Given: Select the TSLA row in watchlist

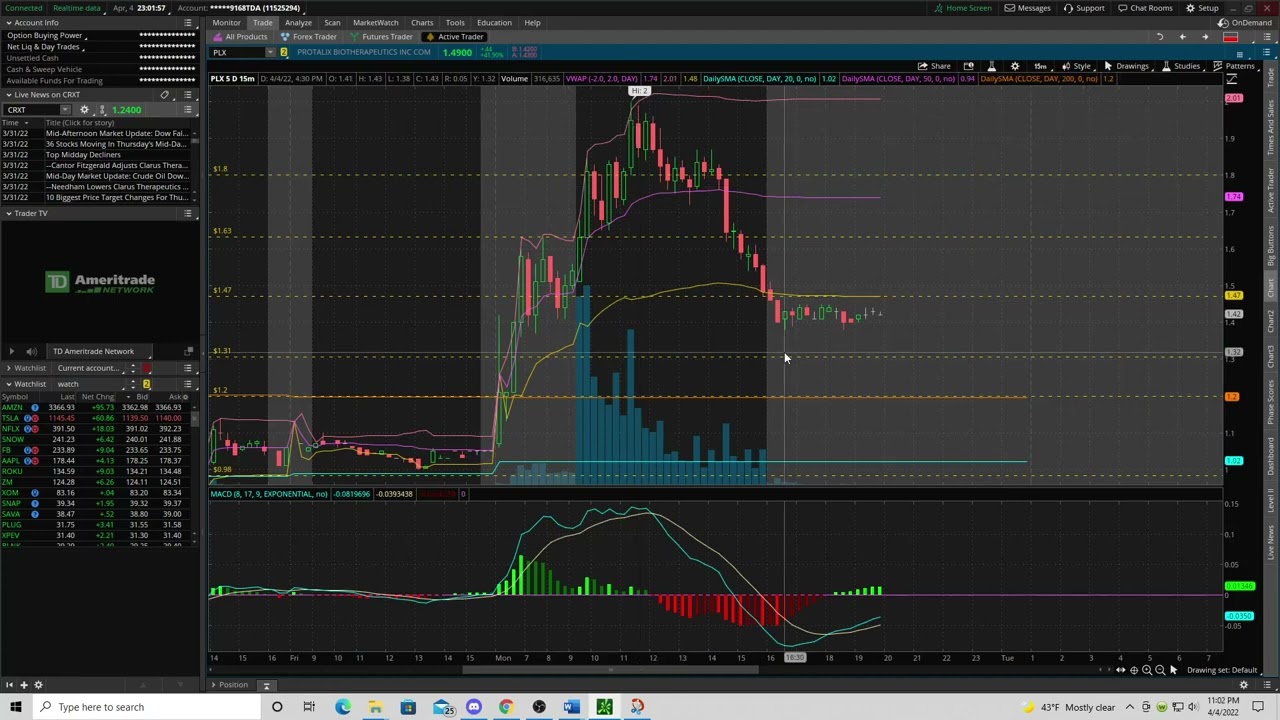Looking at the screenshot, I should (93, 418).
